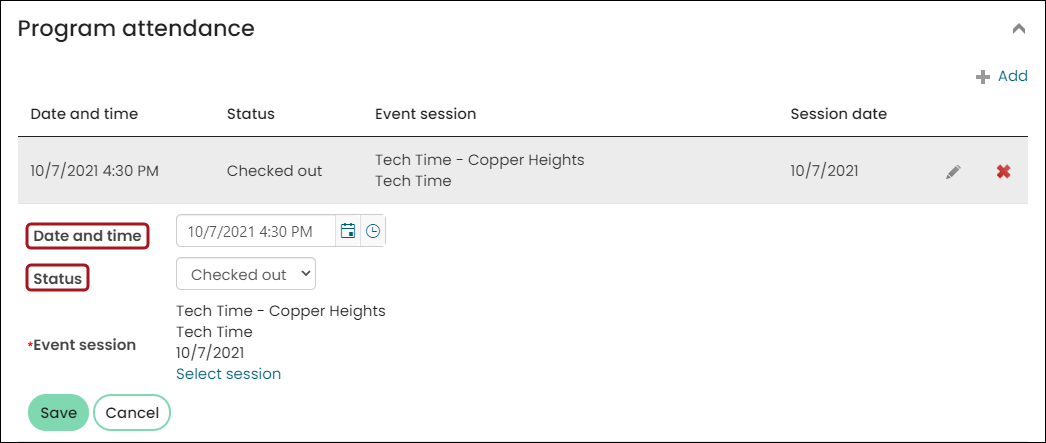Delete attendance record with red X icon
The image size is (1046, 443).
1003,171
